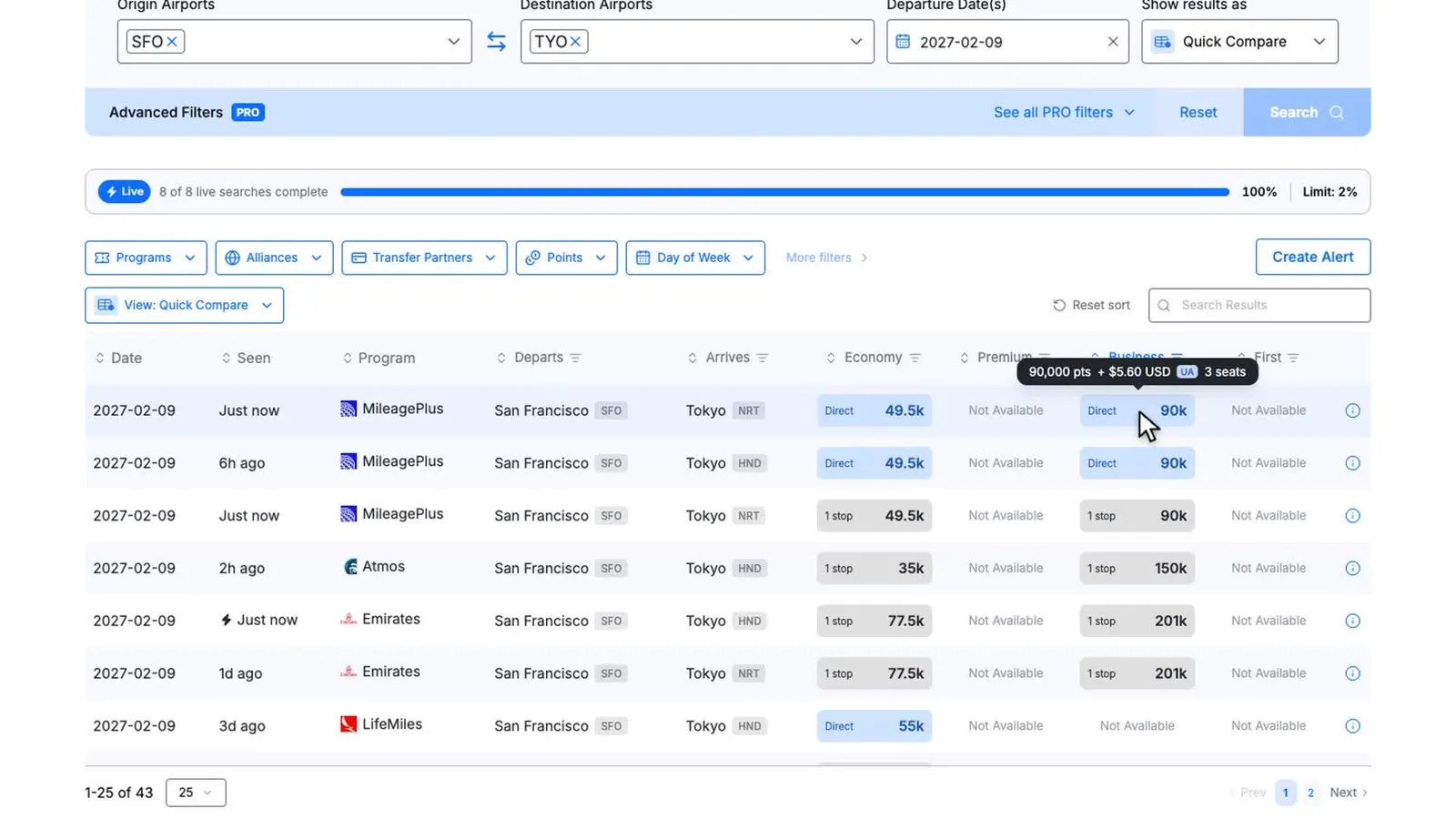1456x819 pixels.
Task: Select LifeMiles Direct 55k economy fare
Action: click(874, 726)
